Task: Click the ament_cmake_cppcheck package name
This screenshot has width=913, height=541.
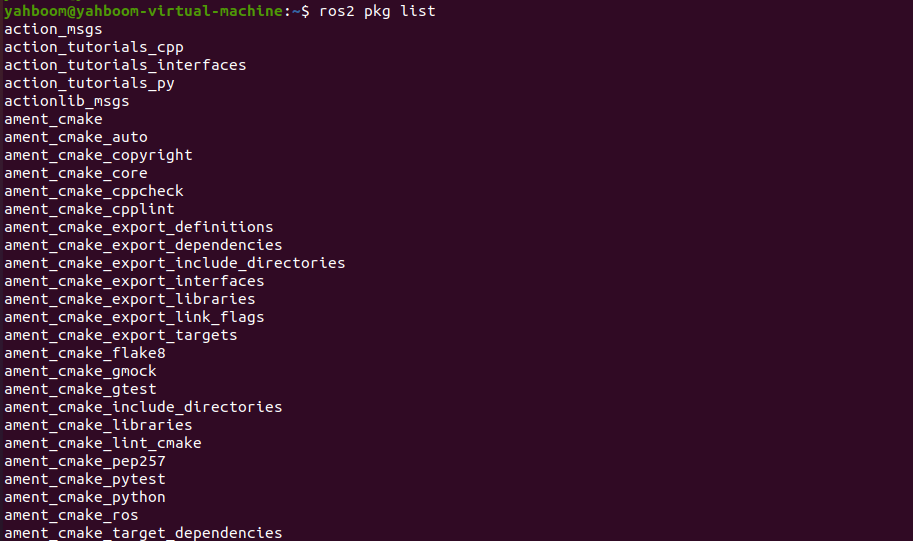Action: [x=94, y=191]
